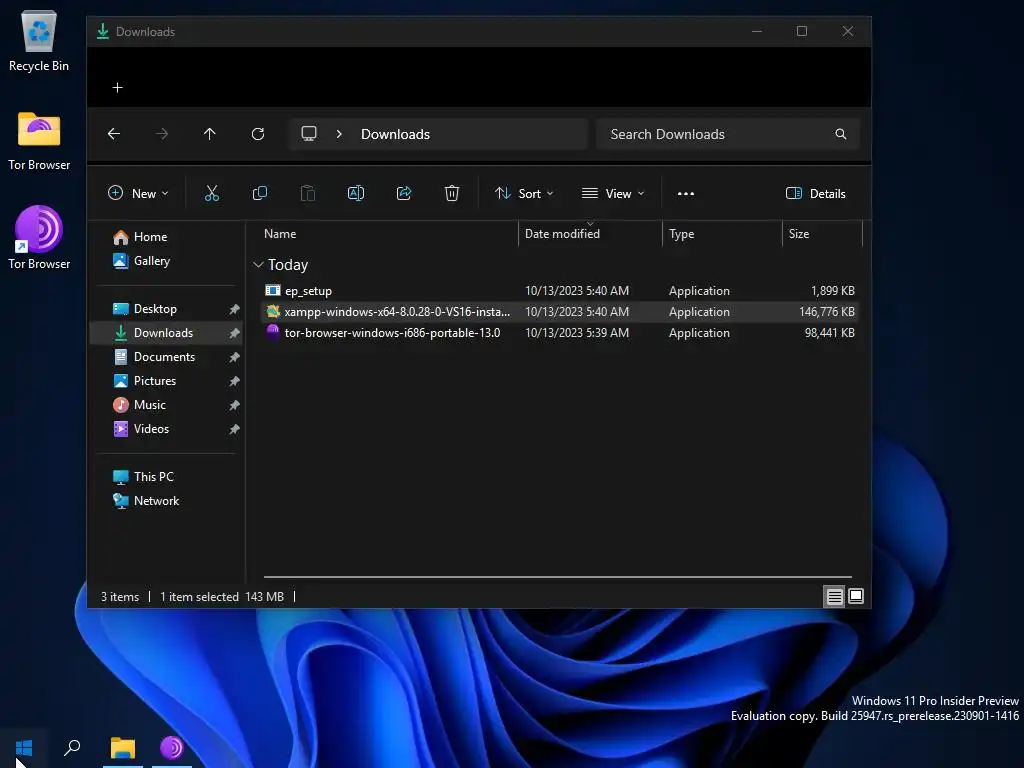The image size is (1024, 768).
Task: Open taskbar Search
Action: 72,748
